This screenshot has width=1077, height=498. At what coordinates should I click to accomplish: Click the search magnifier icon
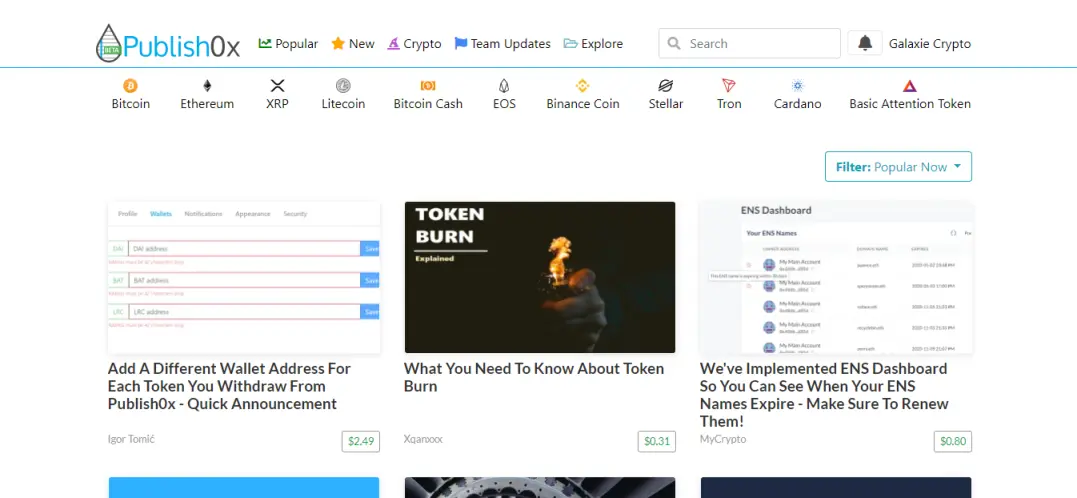[x=674, y=43]
